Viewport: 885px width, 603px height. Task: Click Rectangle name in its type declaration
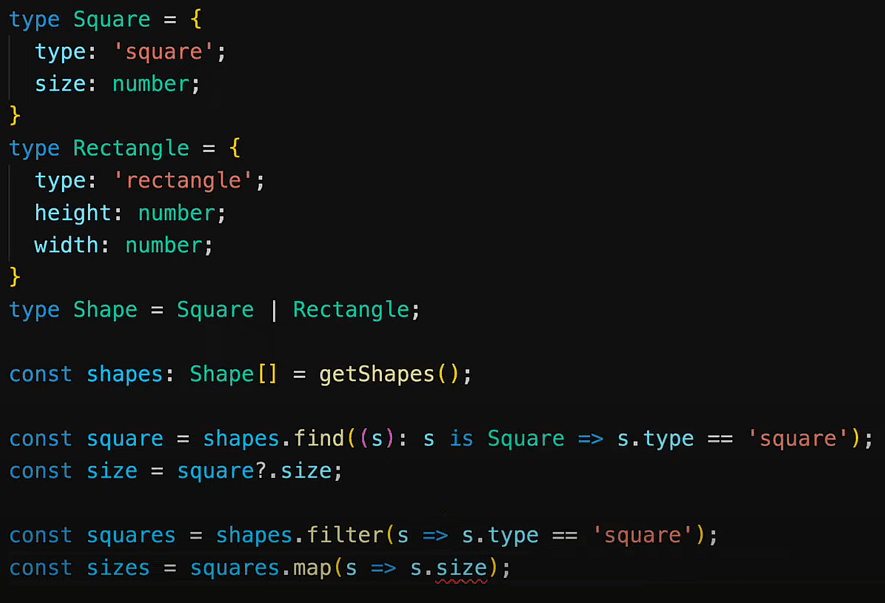coord(131,148)
